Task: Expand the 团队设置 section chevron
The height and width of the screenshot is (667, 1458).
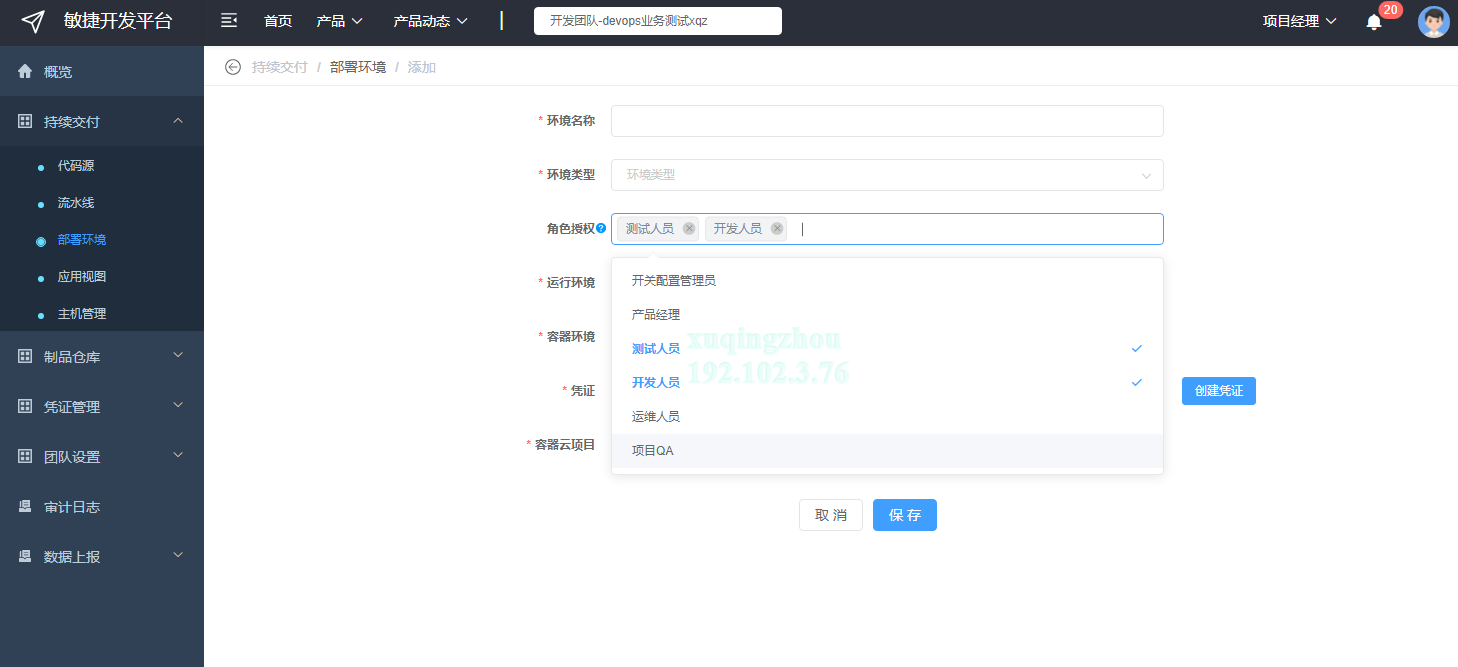Action: pyautogui.click(x=178, y=455)
